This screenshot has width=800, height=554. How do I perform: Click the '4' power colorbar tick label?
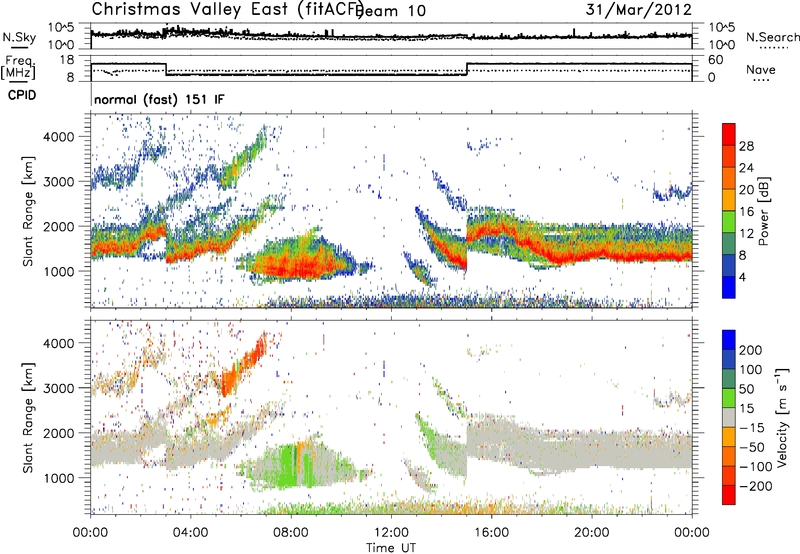click(x=742, y=277)
